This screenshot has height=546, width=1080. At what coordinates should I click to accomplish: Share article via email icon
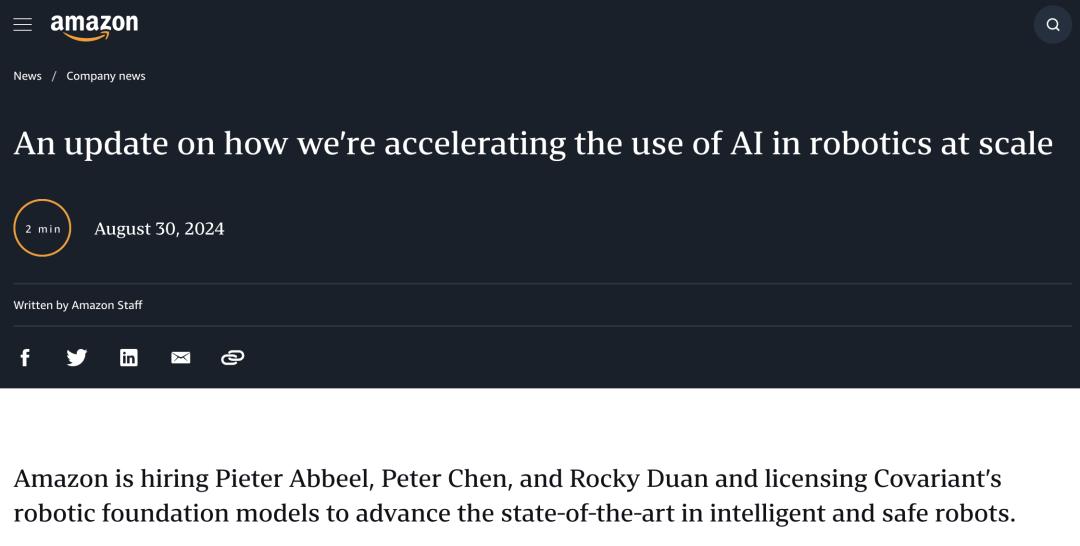(181, 357)
